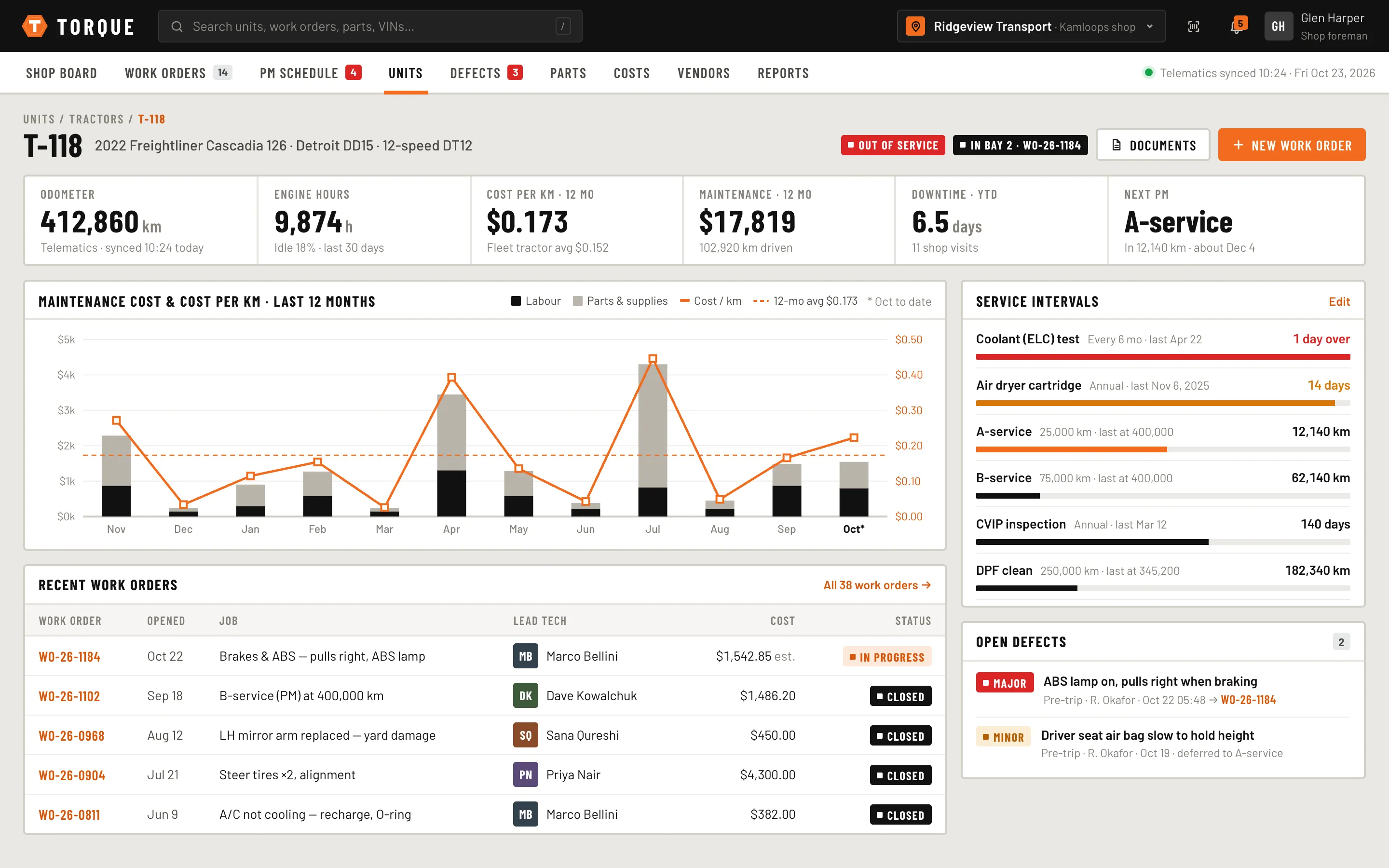
Task: Click the A-service interval progress bar
Action: [1163, 449]
